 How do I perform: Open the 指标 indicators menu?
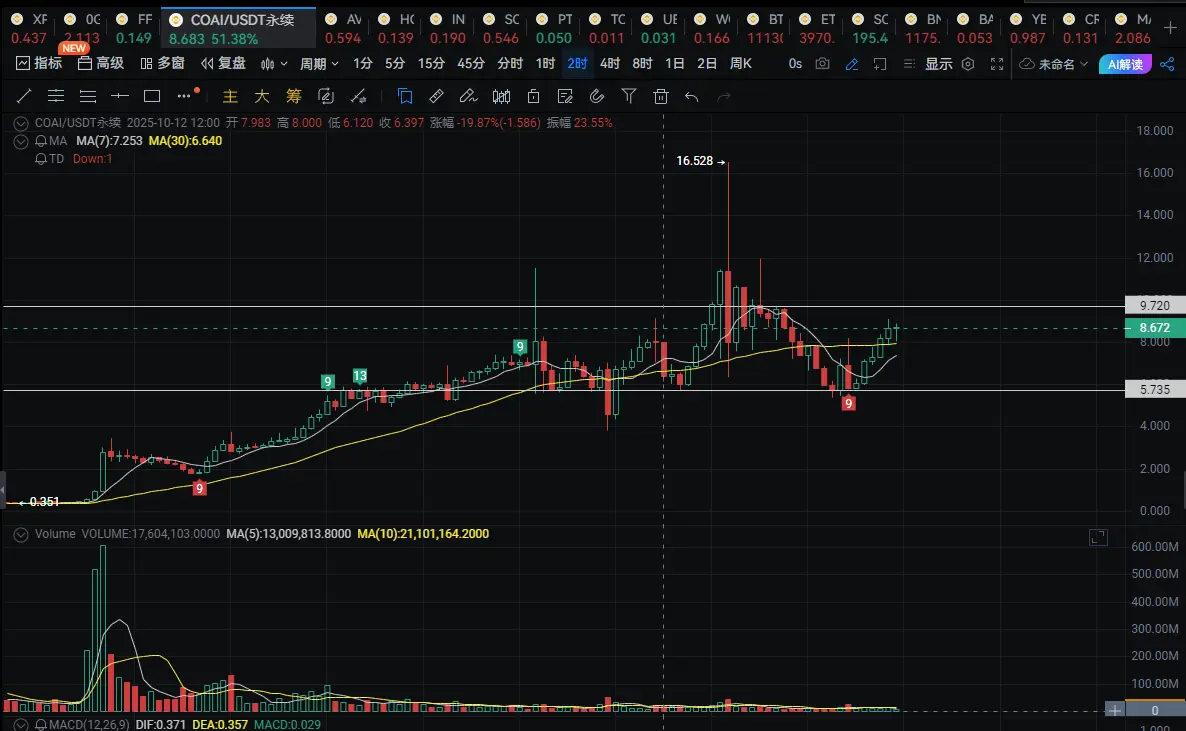coord(39,64)
